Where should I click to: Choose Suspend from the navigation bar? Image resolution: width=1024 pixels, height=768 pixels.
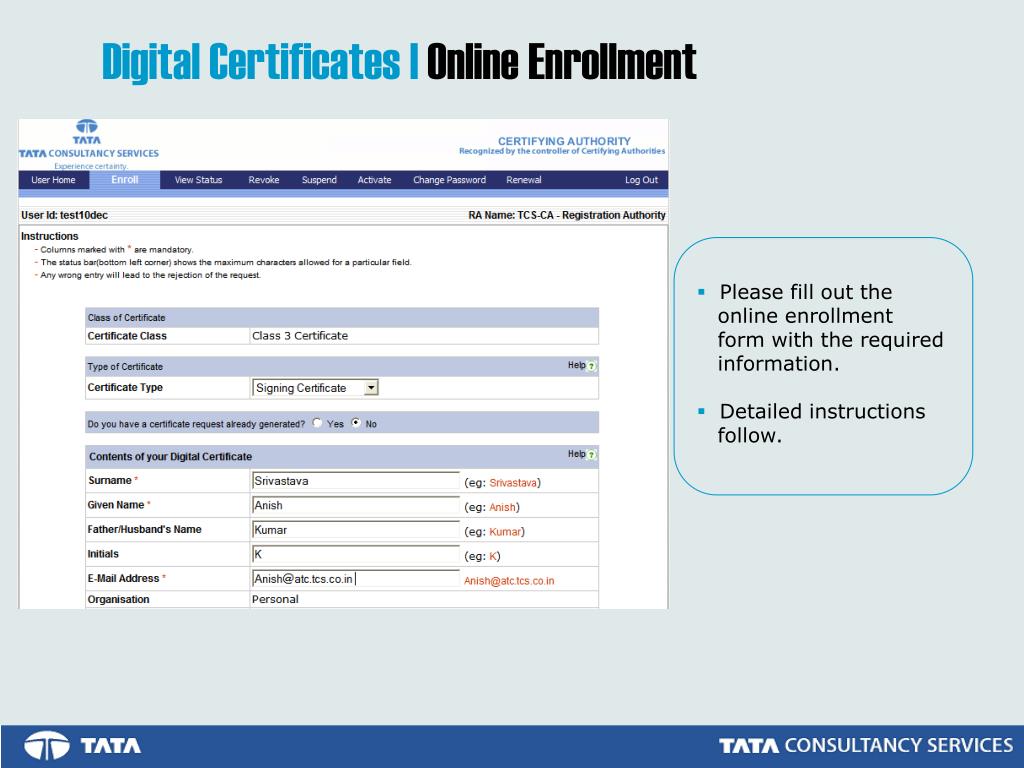tap(319, 180)
